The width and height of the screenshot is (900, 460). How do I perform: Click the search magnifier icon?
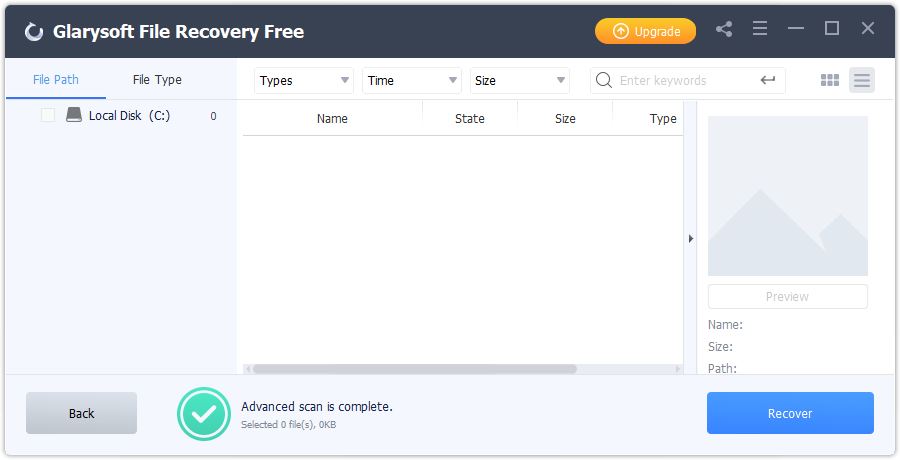pos(604,80)
